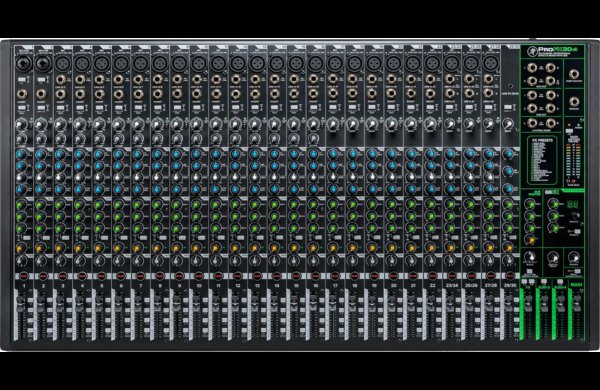Click the channel number 7 label
The width and height of the screenshot is (600, 390).
point(140,286)
